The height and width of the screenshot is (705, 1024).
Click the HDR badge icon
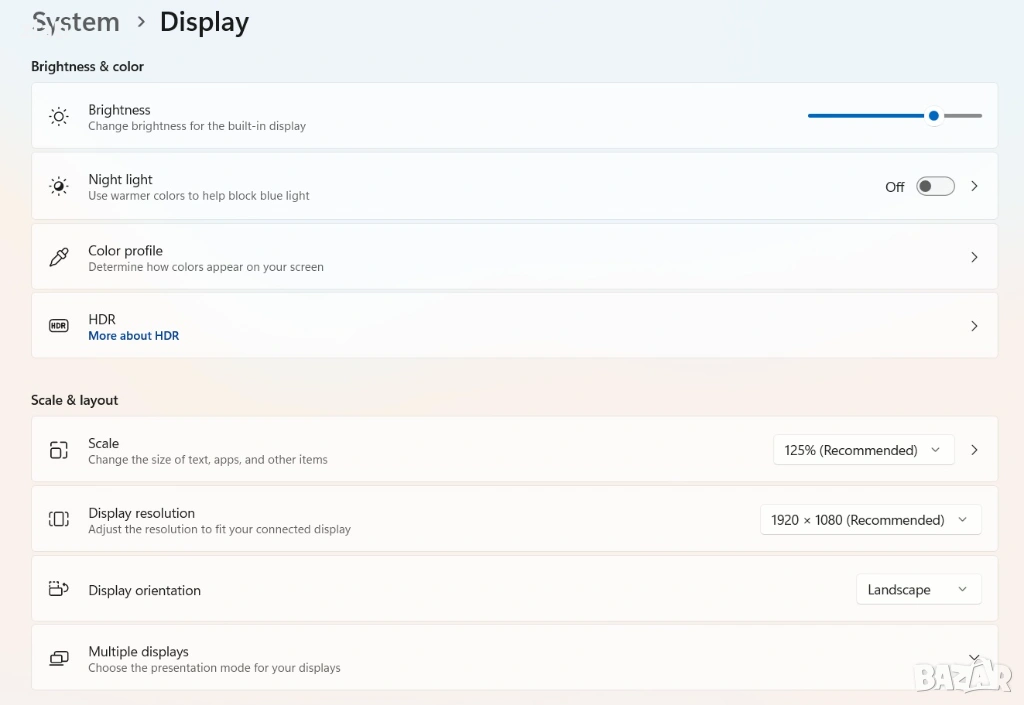point(59,326)
